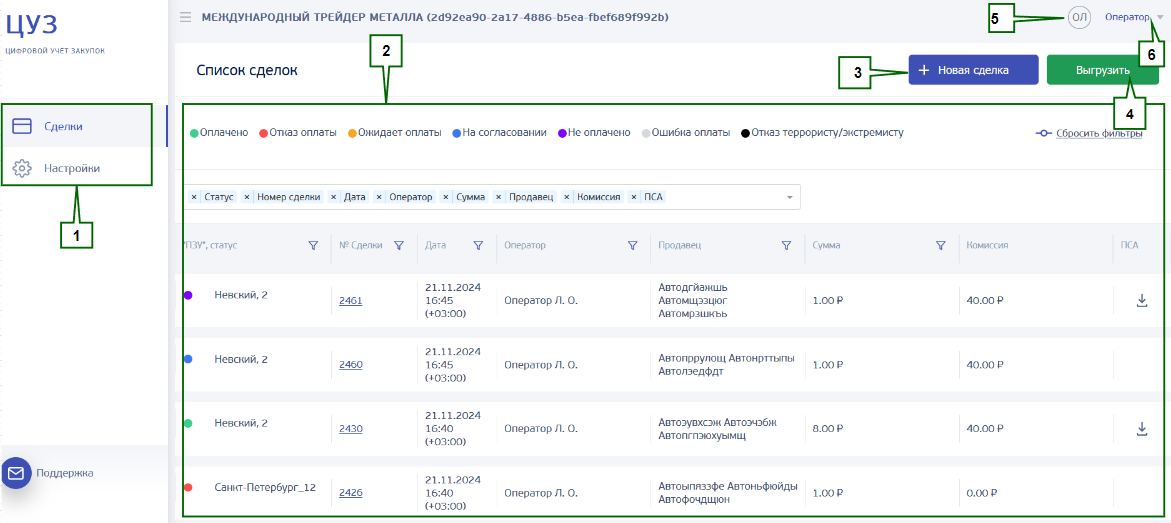Image resolution: width=1171 pixels, height=523 pixels.
Task: Select the Санкт-Петербург_12 cell
Action: [264, 487]
